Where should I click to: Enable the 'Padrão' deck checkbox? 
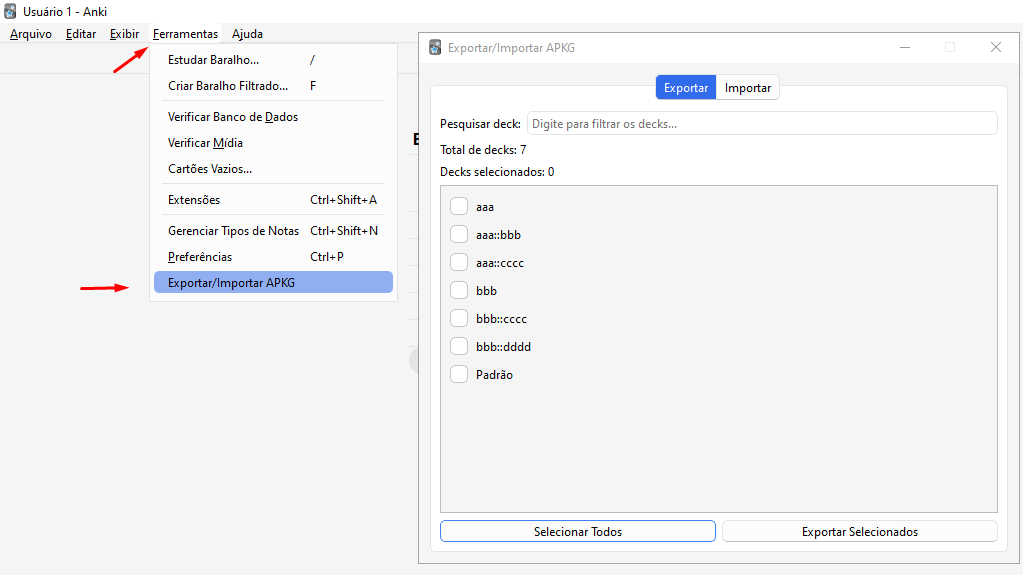click(459, 375)
